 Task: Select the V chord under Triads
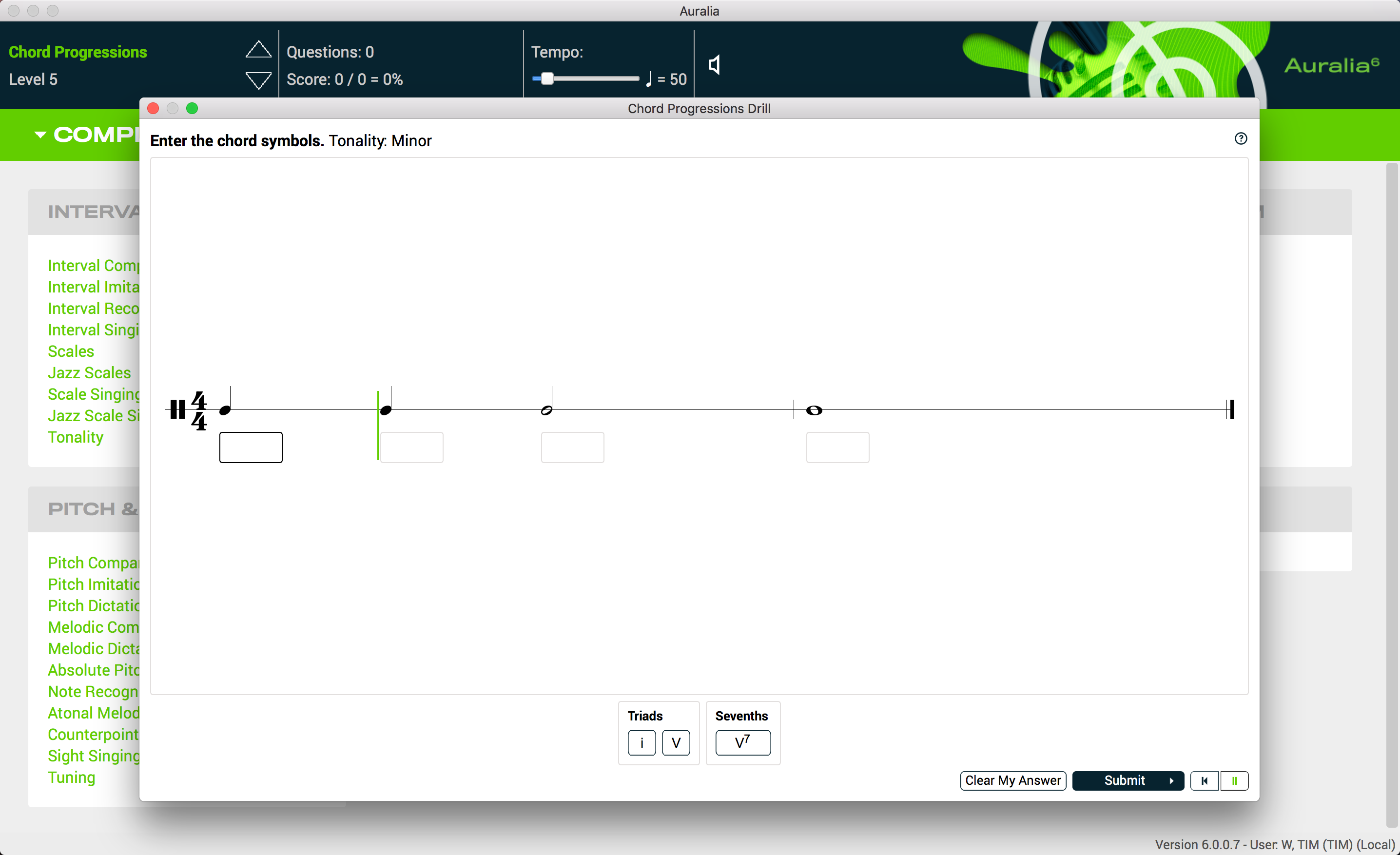tap(676, 742)
